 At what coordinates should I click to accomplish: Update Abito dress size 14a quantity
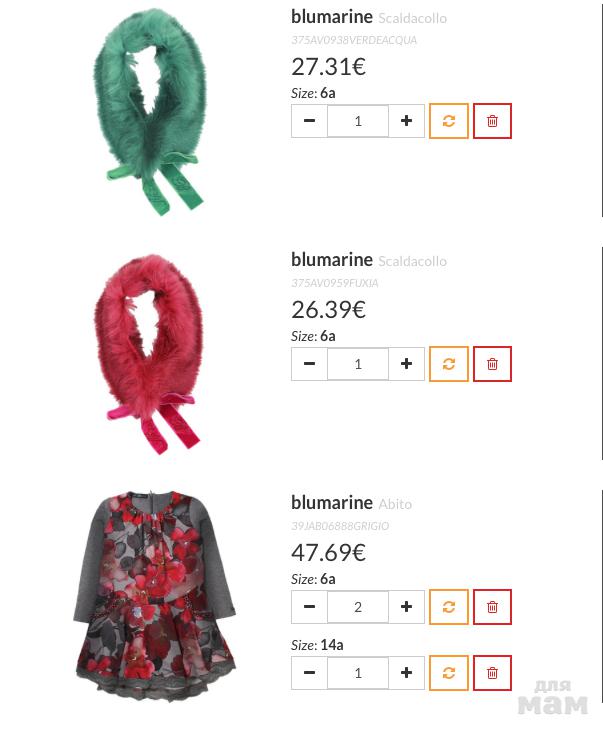(449, 673)
